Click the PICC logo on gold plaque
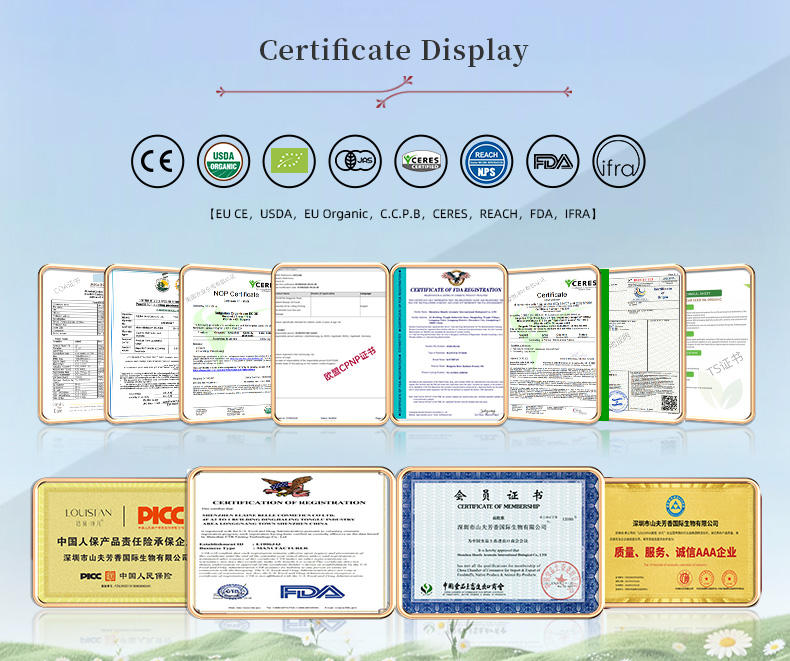 160,515
